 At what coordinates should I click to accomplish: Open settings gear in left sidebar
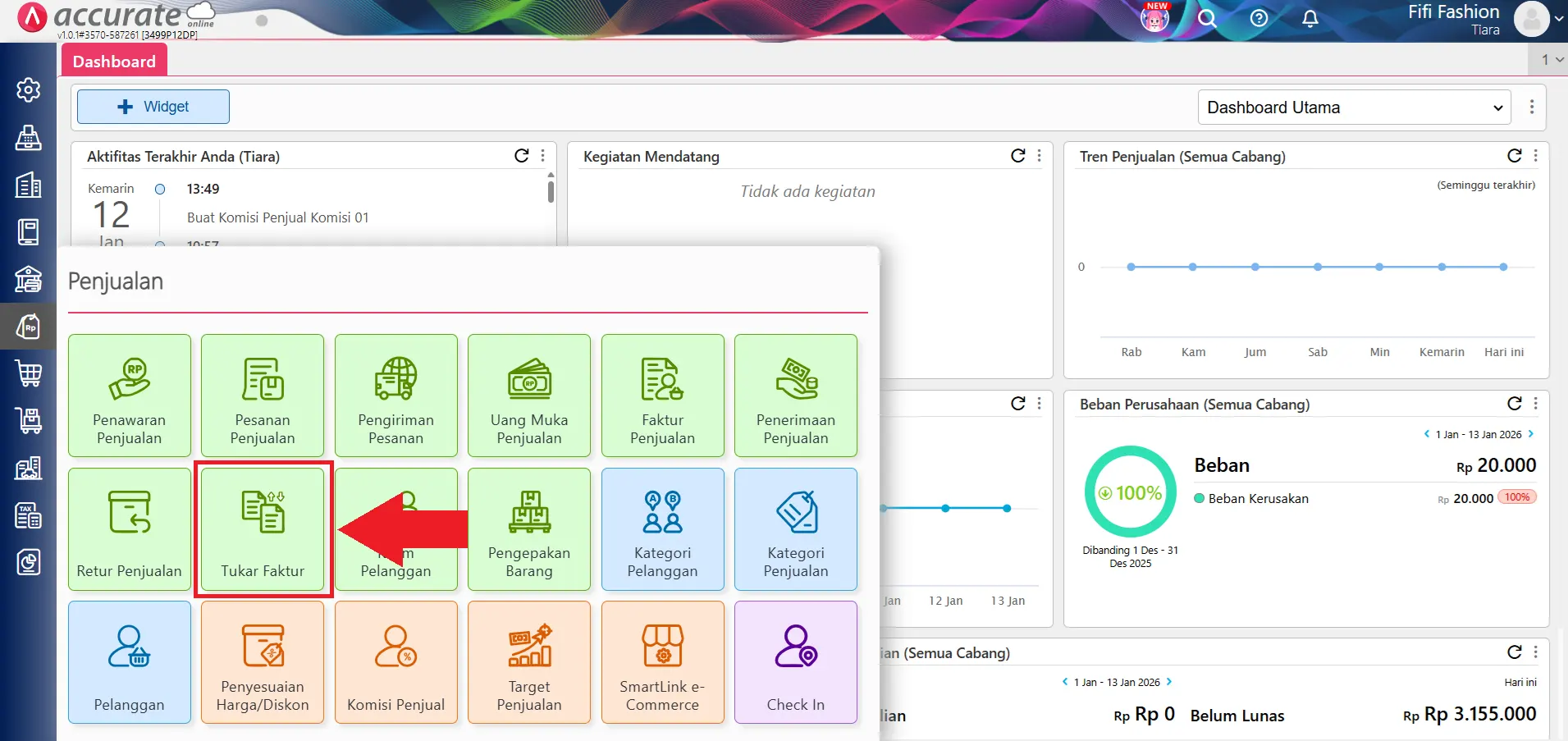[x=29, y=89]
